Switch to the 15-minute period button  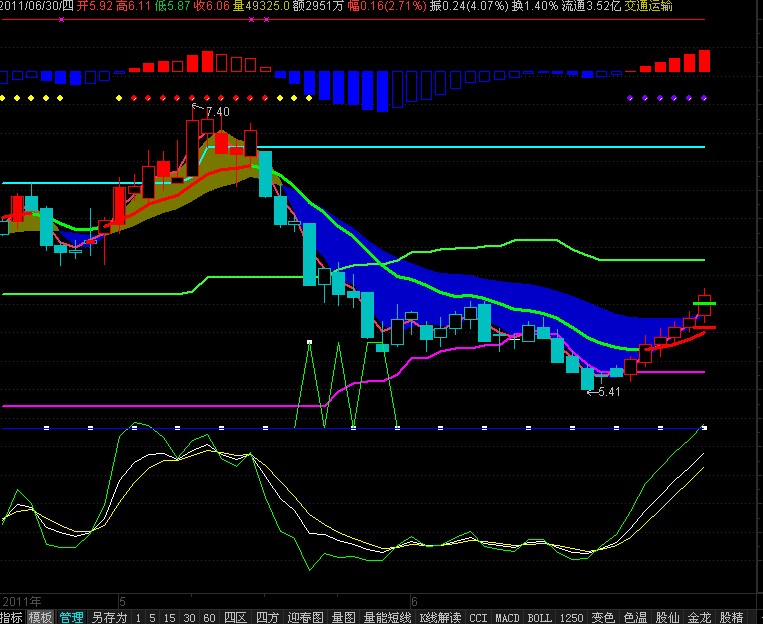pyautogui.click(x=169, y=618)
